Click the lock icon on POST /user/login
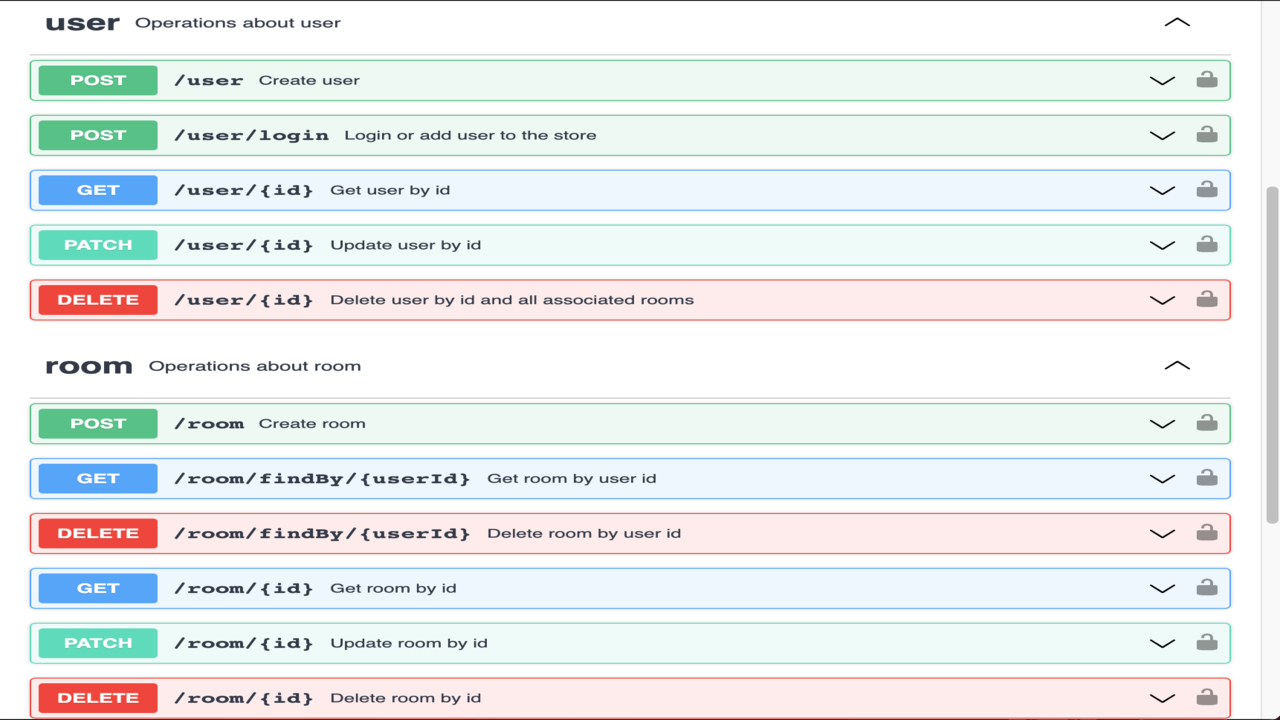 click(1207, 134)
